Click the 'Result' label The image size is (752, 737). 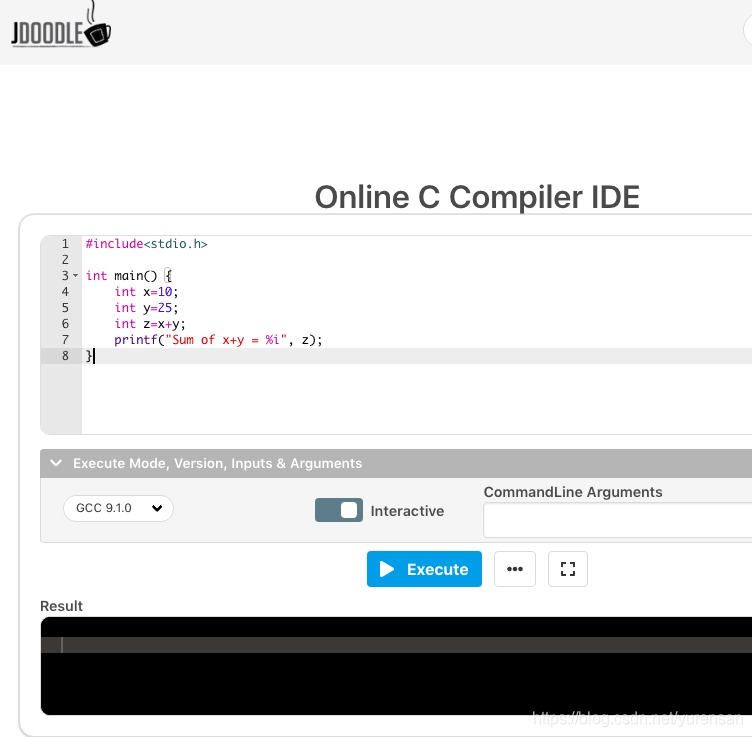click(x=61, y=606)
